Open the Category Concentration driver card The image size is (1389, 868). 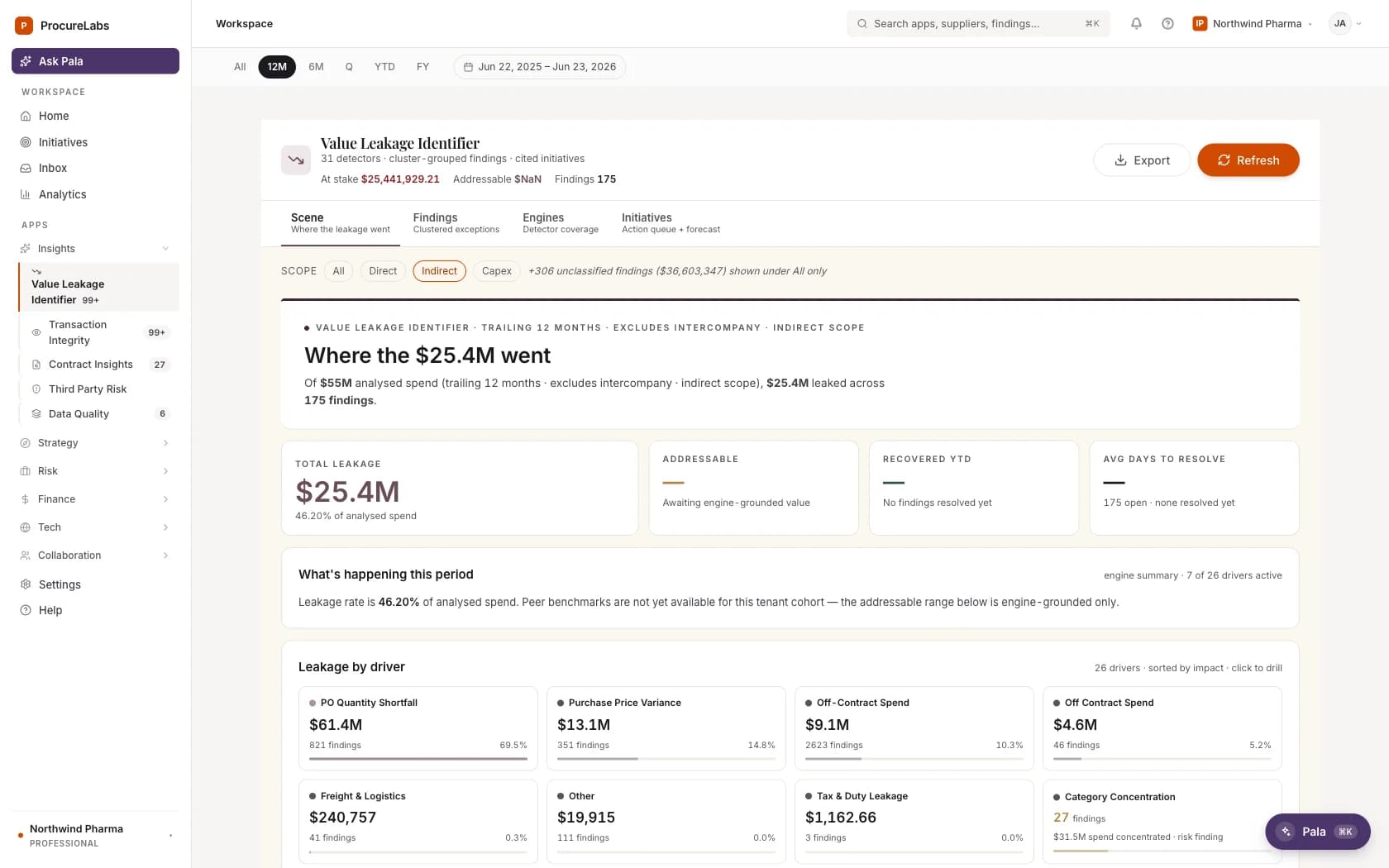click(x=1162, y=822)
